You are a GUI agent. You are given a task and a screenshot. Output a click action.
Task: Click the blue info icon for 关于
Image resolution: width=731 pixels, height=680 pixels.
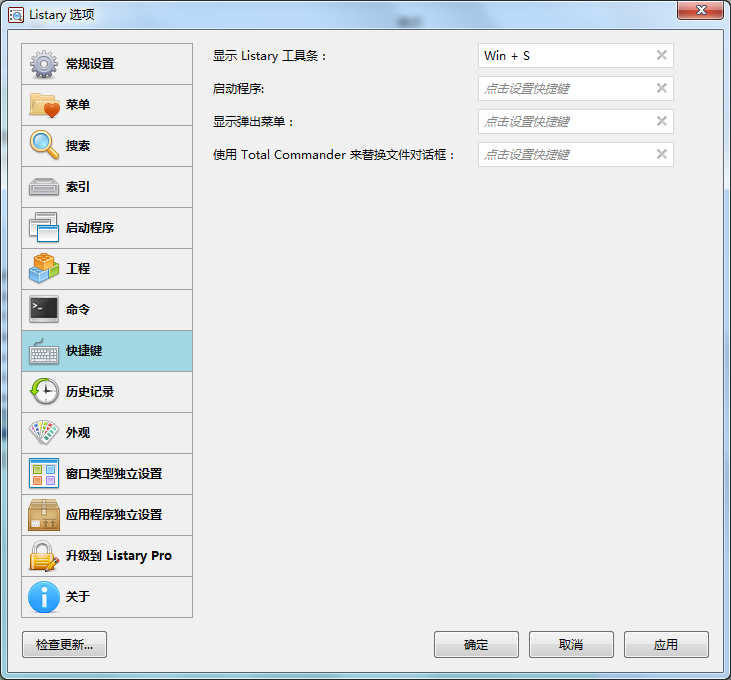[44, 597]
